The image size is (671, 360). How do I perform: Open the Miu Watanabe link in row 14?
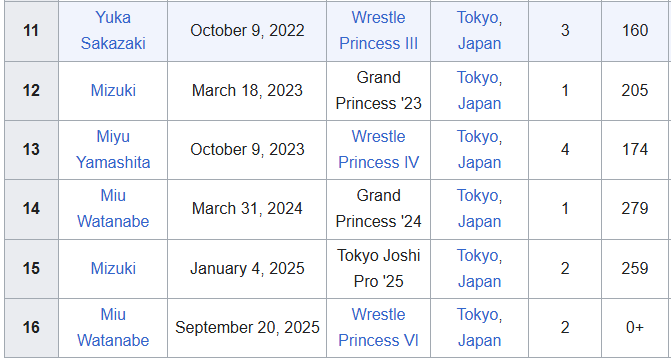113,208
